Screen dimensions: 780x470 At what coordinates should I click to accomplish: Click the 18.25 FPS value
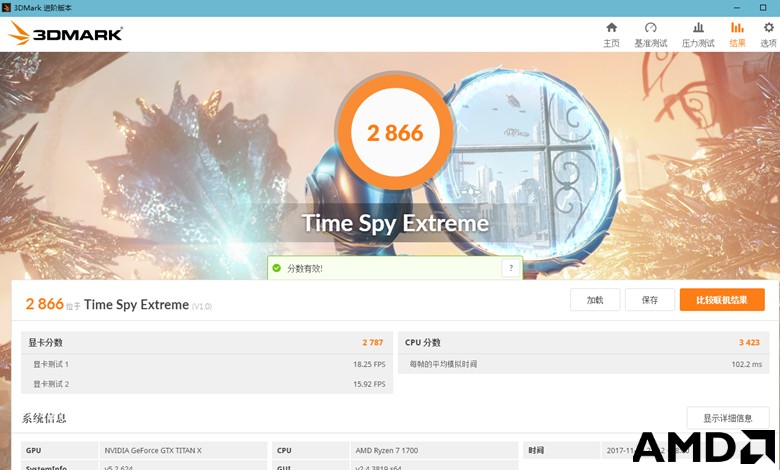click(x=369, y=364)
